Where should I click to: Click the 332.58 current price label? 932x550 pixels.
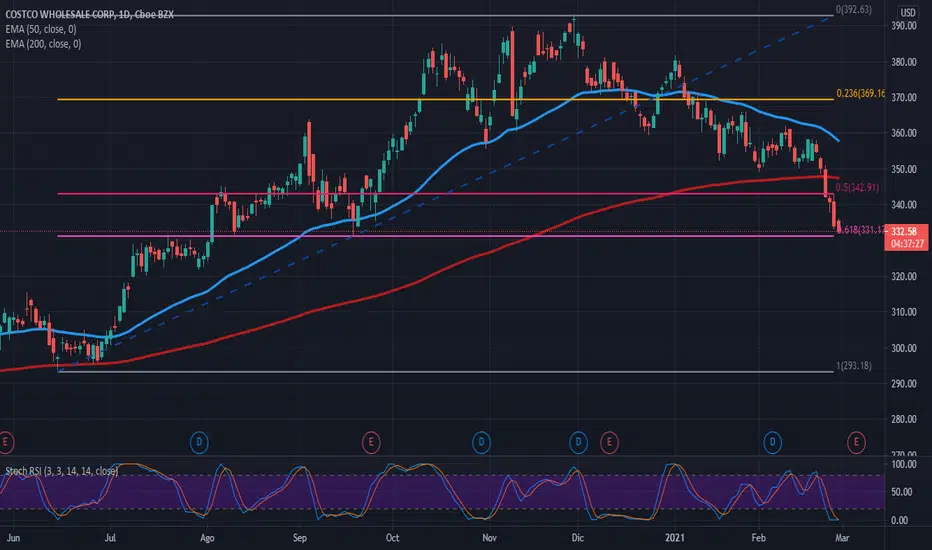point(906,231)
